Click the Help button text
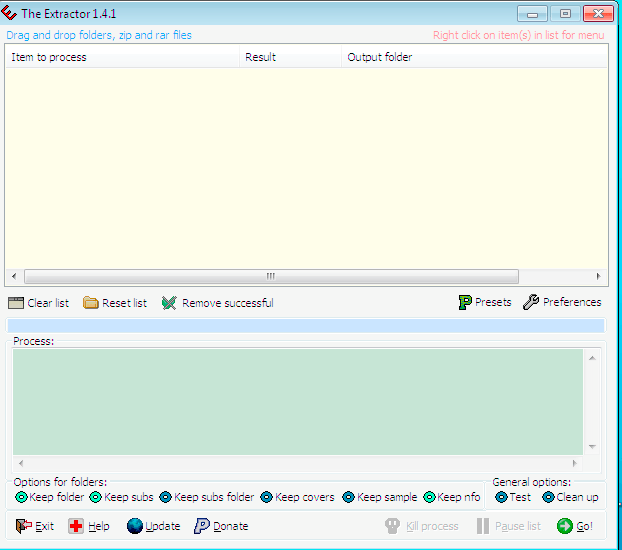 click(99, 527)
